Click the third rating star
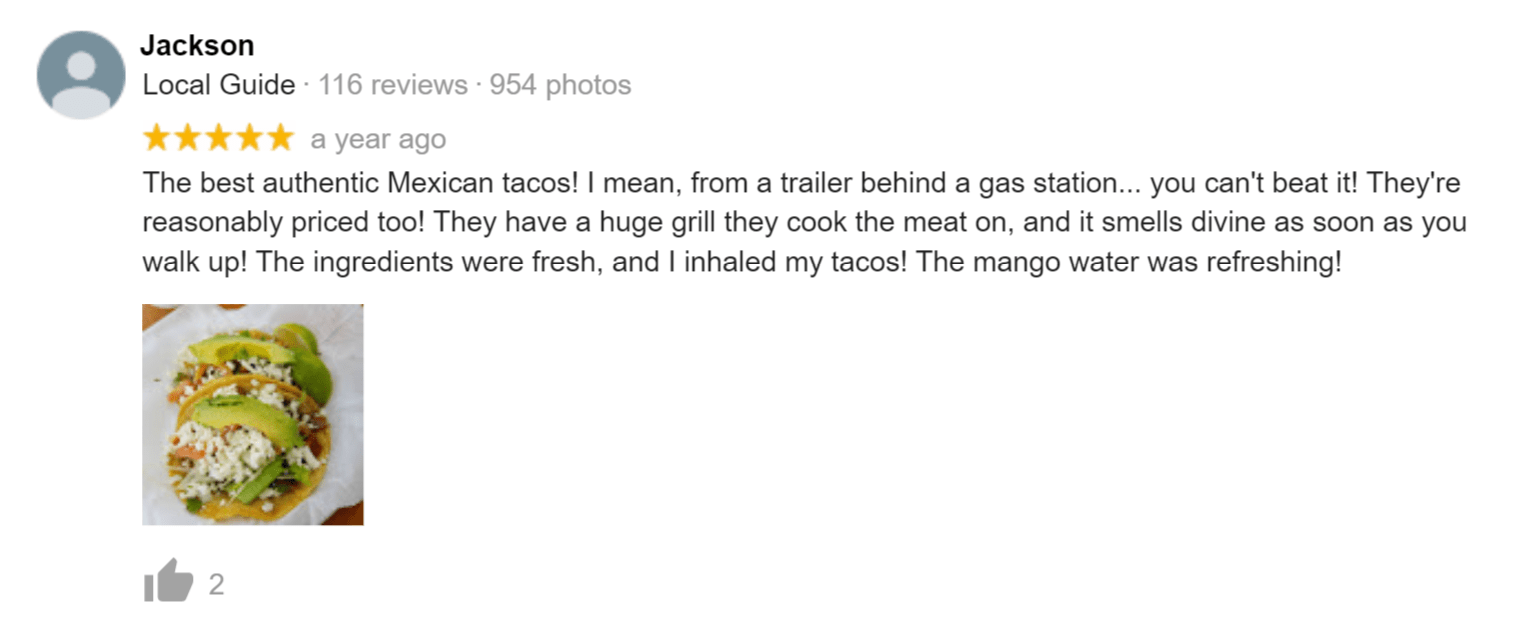Screen dimensions: 1514x617 (218, 138)
